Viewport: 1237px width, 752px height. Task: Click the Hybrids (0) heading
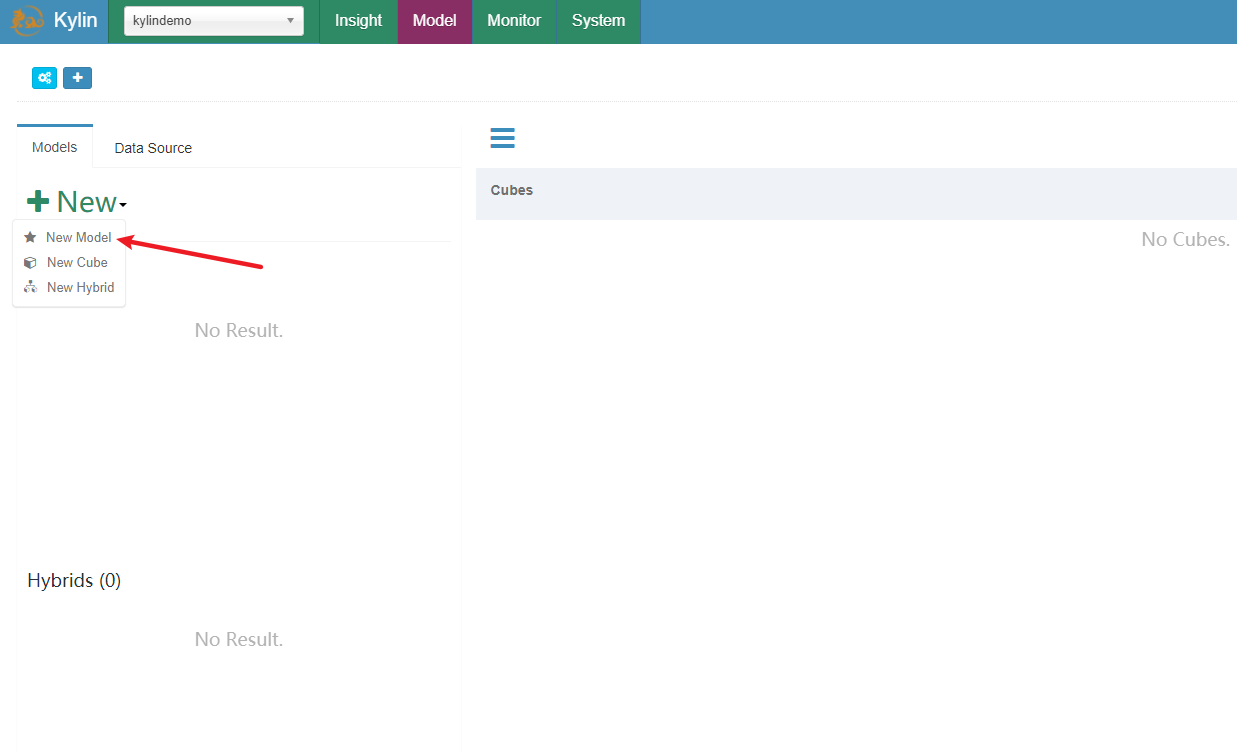pyautogui.click(x=74, y=581)
